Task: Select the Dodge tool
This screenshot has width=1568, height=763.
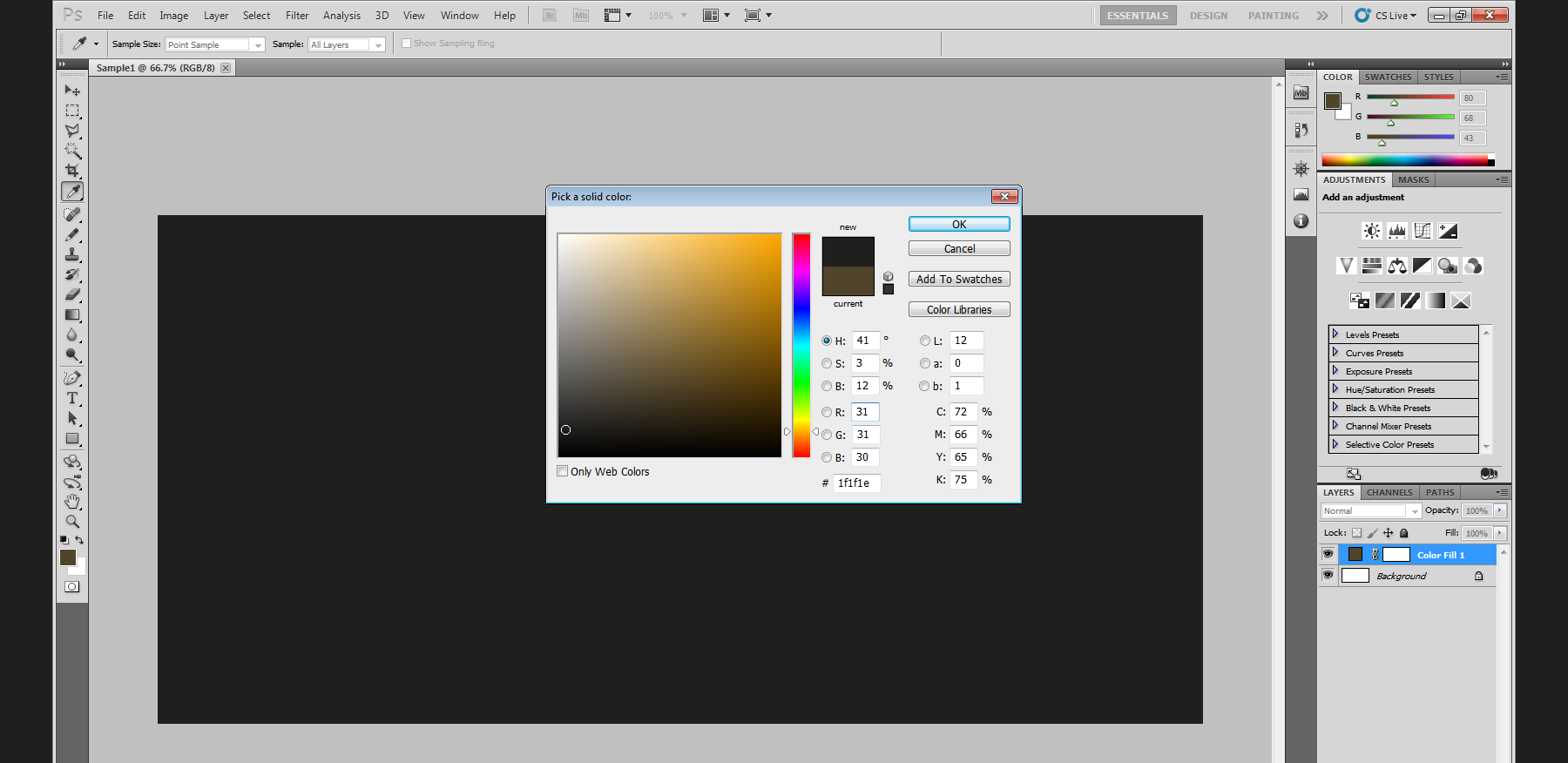Action: click(72, 354)
